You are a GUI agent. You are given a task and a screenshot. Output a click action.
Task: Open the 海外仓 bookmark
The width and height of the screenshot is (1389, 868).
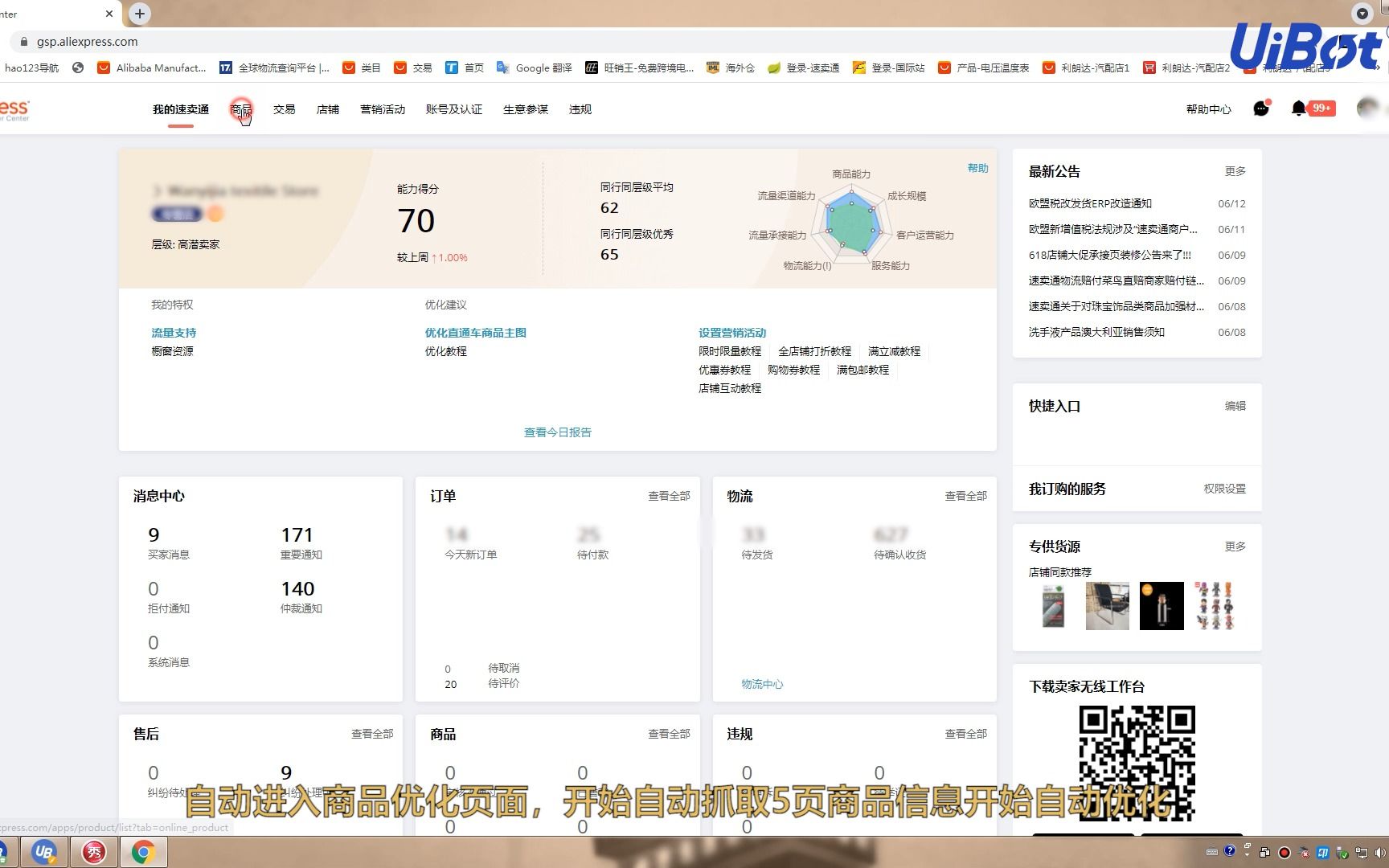click(x=731, y=68)
